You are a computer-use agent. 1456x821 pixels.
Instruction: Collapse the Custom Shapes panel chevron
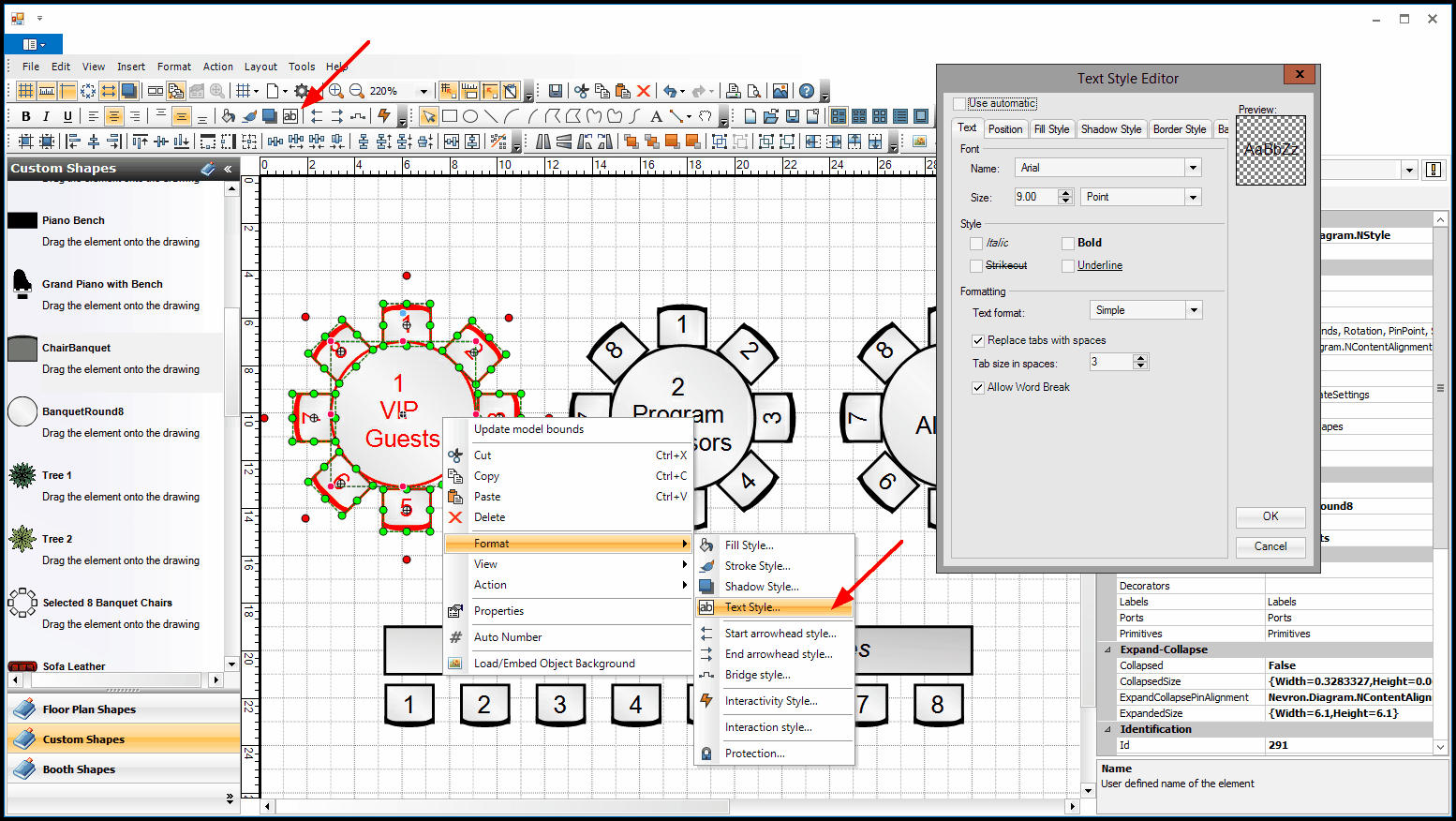click(228, 169)
